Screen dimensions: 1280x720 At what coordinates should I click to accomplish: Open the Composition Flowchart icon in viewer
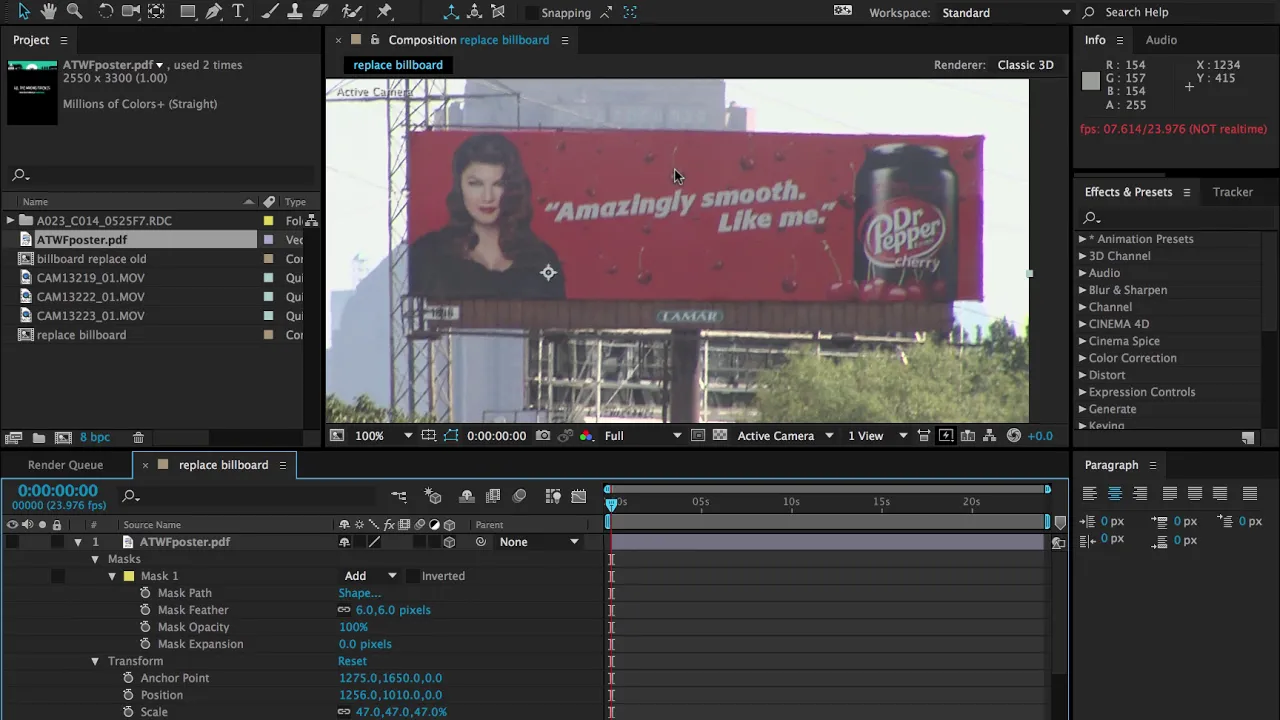[990, 436]
